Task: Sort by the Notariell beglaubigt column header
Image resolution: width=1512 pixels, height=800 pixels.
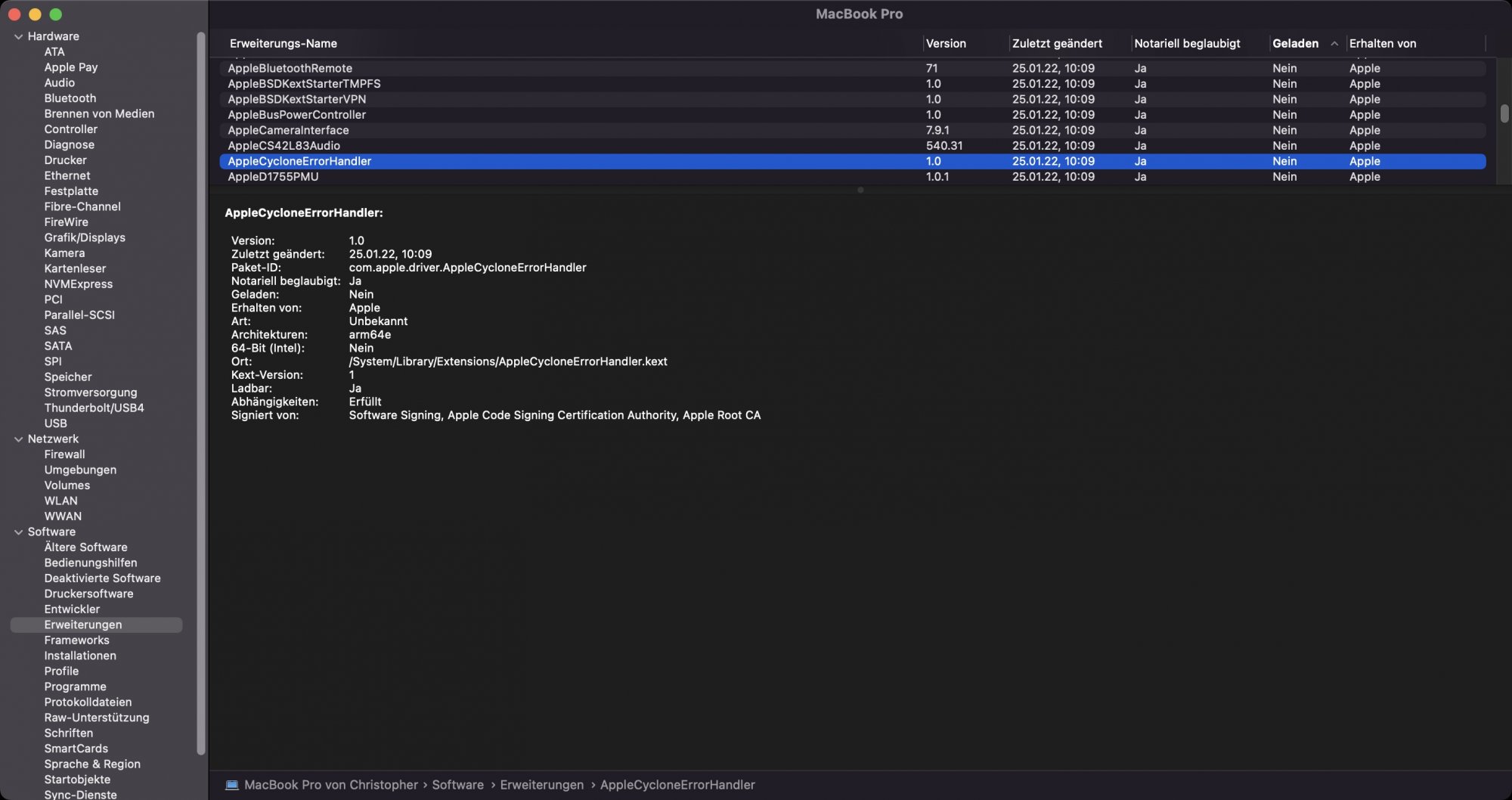Action: (x=1187, y=43)
